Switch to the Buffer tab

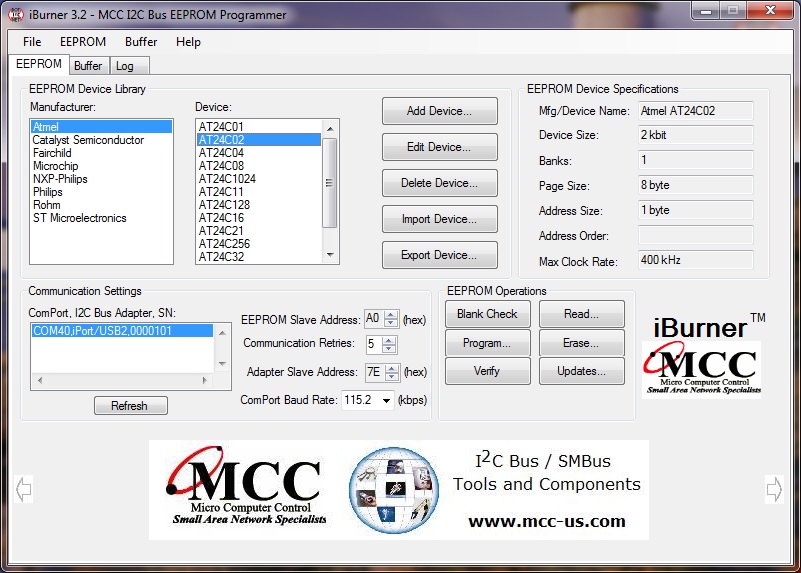[x=88, y=66]
